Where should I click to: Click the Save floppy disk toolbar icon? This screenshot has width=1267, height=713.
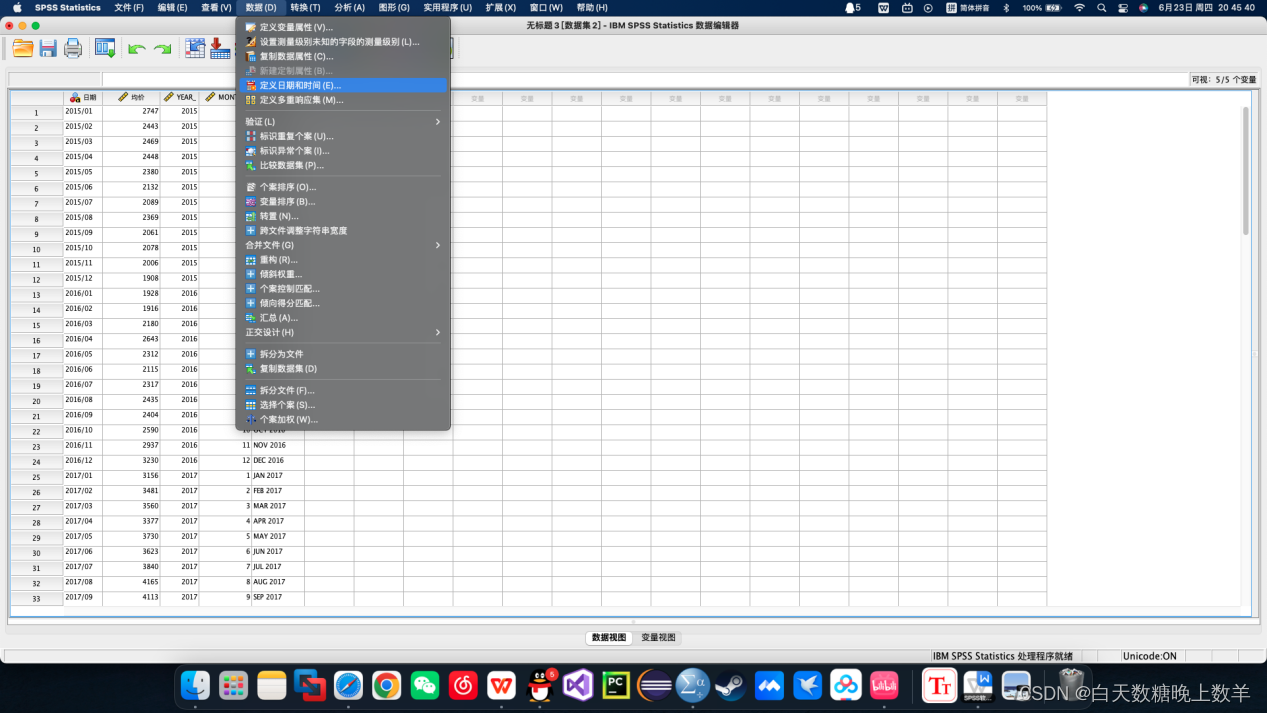(x=48, y=48)
